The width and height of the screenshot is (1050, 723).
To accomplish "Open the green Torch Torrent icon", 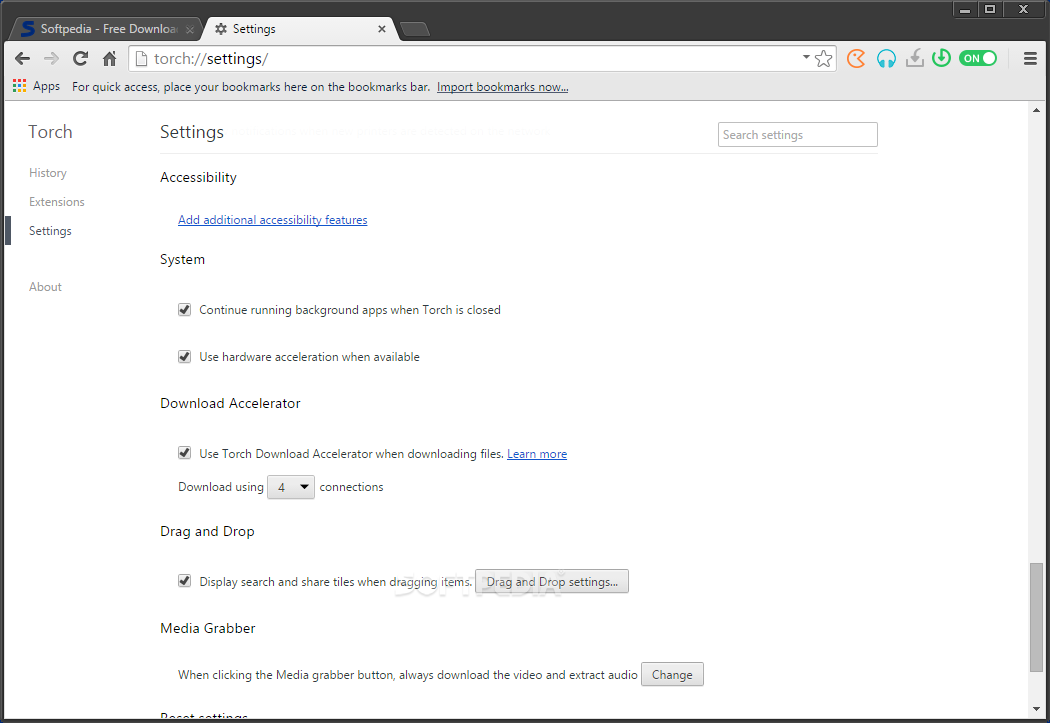I will (942, 58).
